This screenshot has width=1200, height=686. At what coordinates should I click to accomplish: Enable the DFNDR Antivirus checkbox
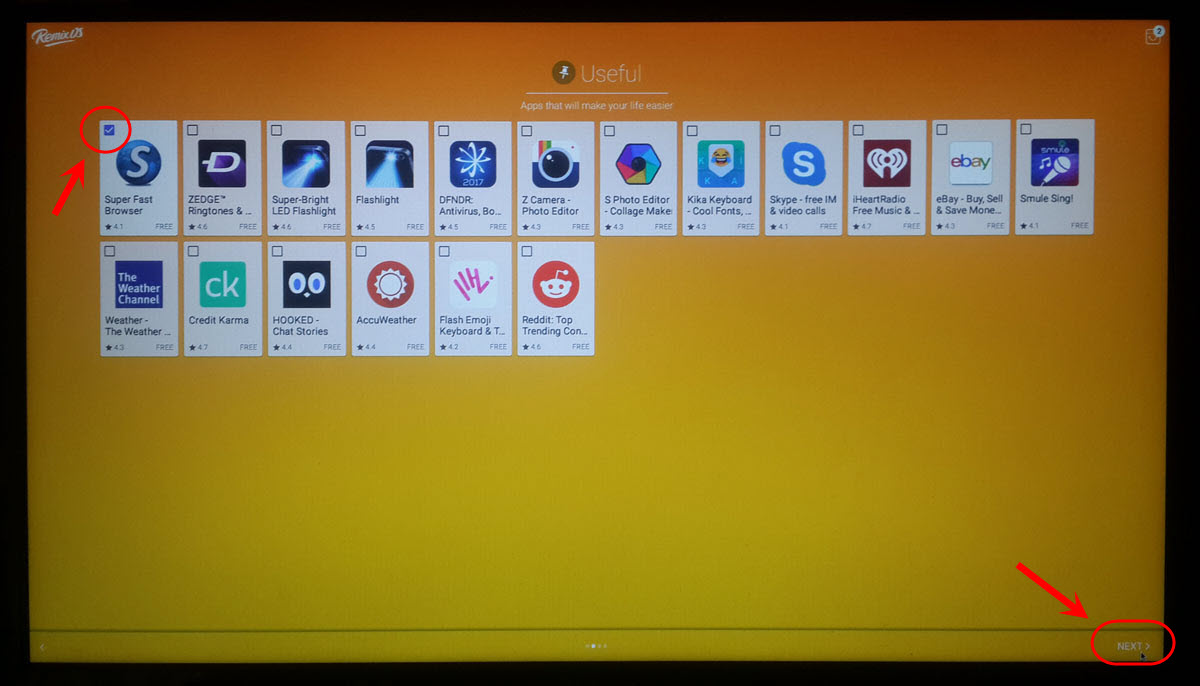pyautogui.click(x=443, y=130)
